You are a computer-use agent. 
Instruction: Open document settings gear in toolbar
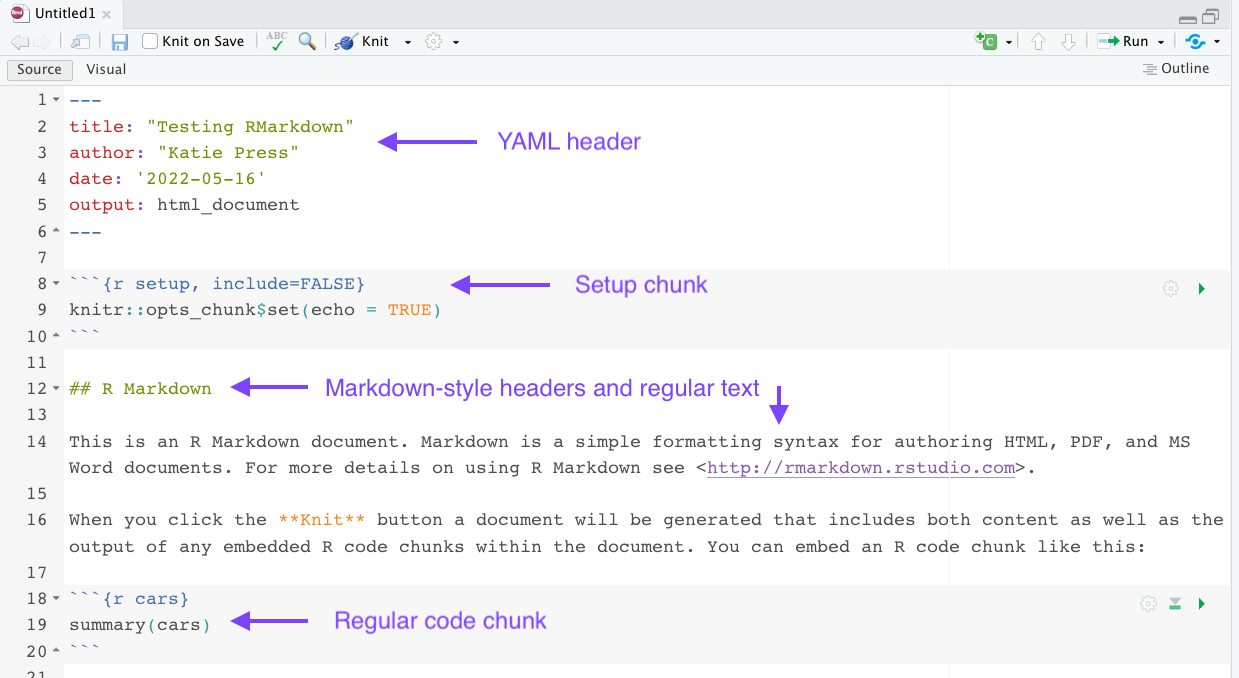[434, 42]
